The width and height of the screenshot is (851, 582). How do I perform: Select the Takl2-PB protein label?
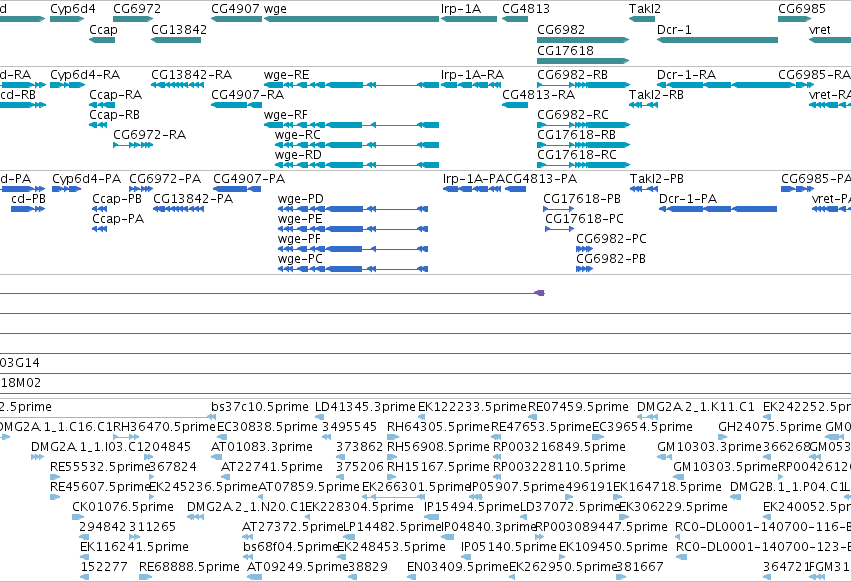657,179
